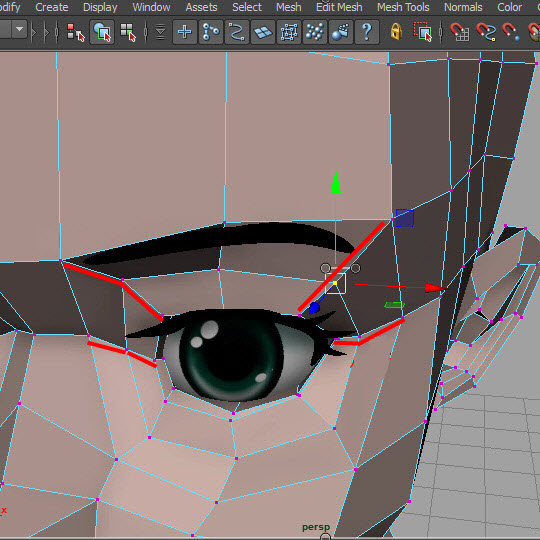Toggle the rendering selection mask
The width and height of the screenshot is (540, 540).
coord(341,32)
